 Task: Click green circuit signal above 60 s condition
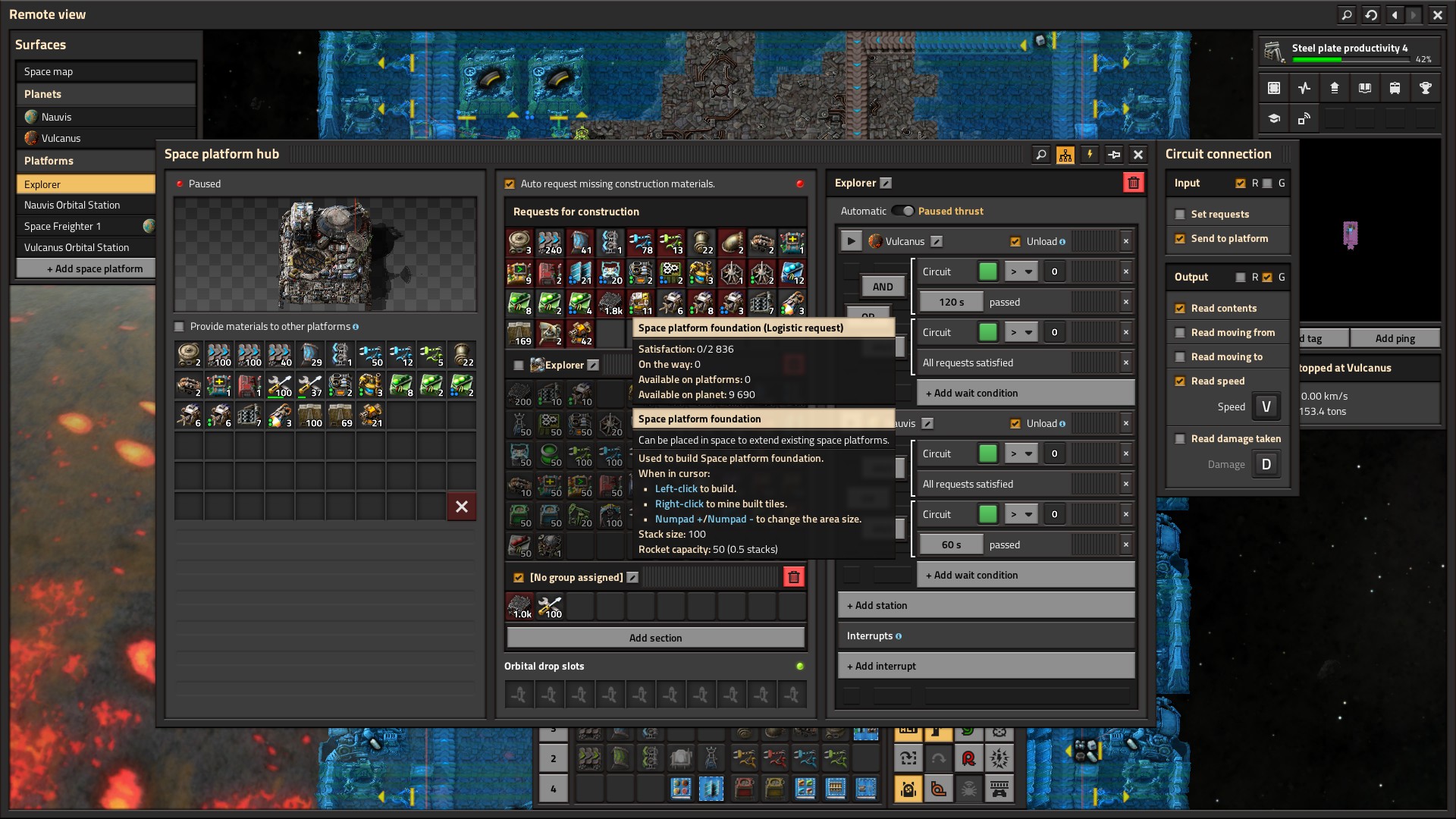tap(988, 514)
